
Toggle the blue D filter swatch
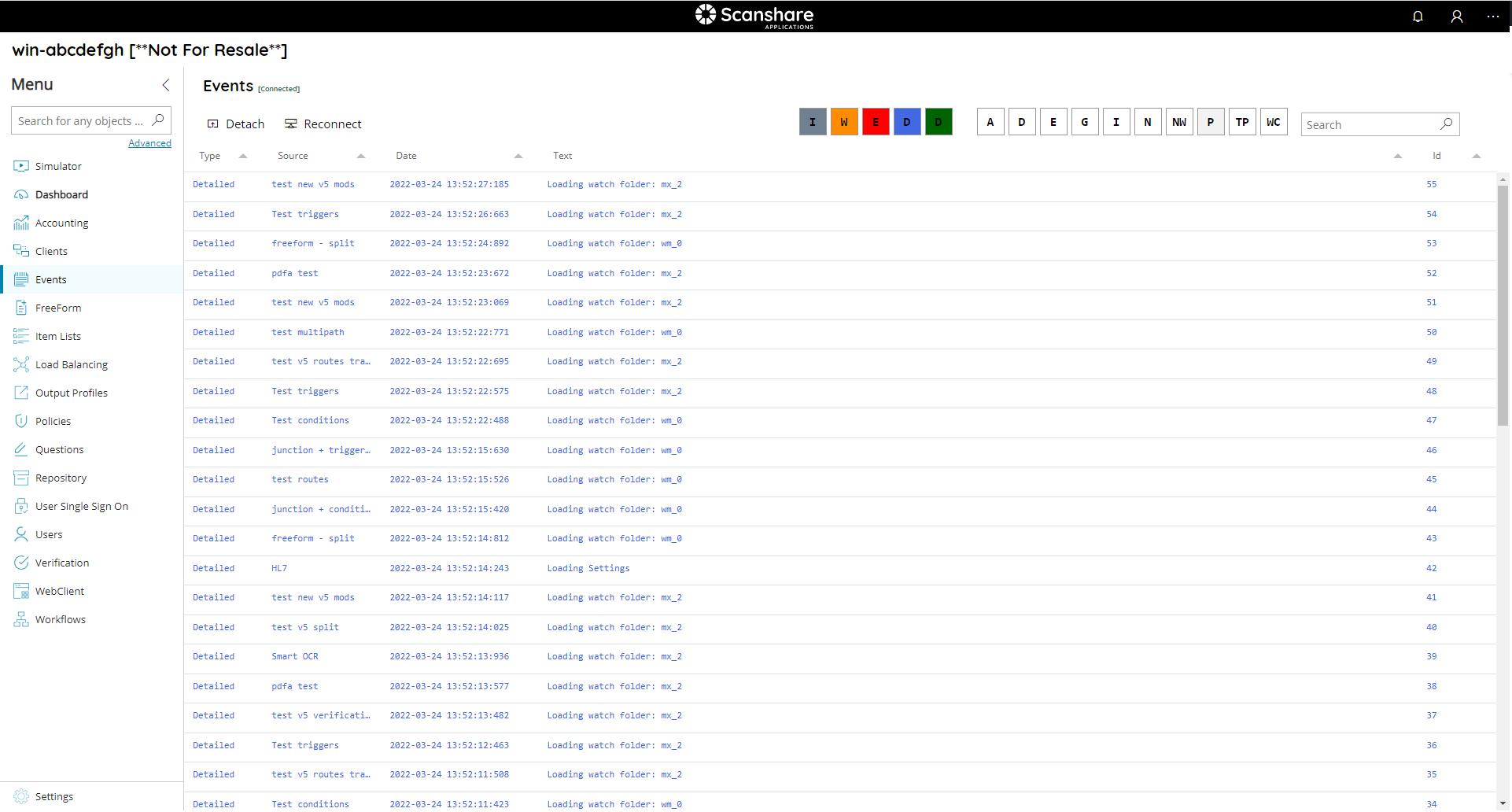907,122
